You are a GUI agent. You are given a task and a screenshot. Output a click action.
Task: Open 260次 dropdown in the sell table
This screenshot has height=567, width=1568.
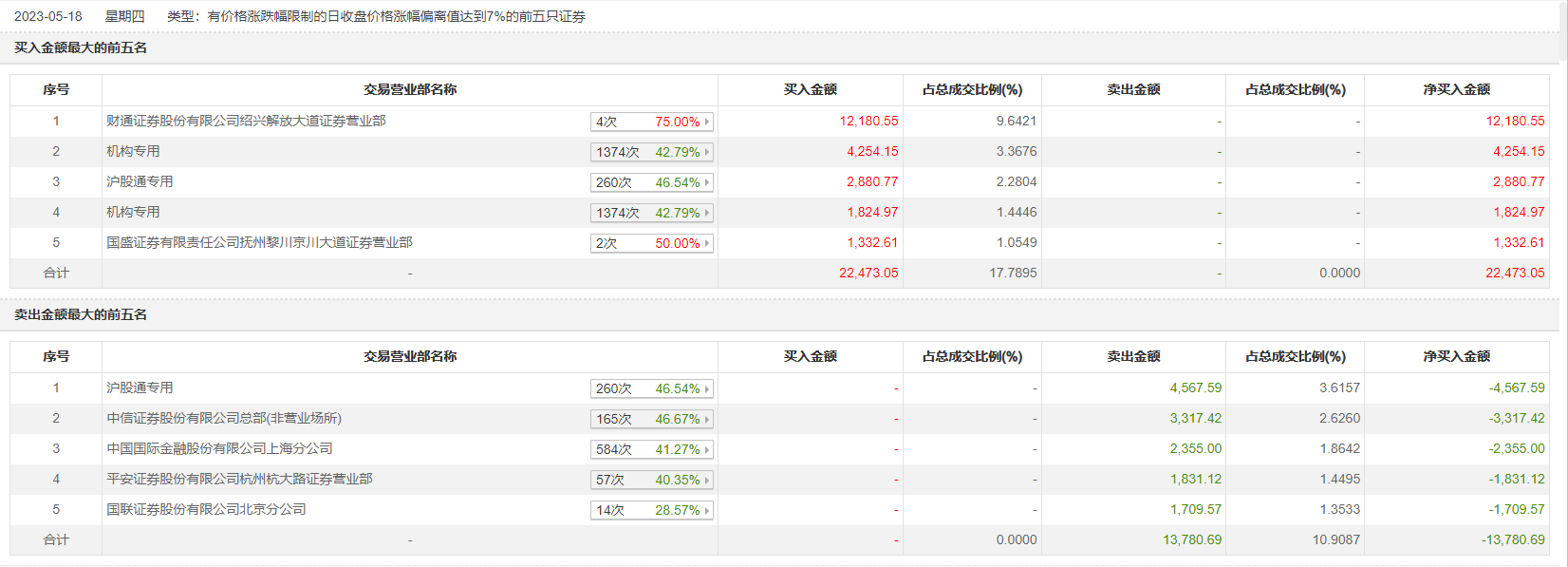pyautogui.click(x=707, y=388)
